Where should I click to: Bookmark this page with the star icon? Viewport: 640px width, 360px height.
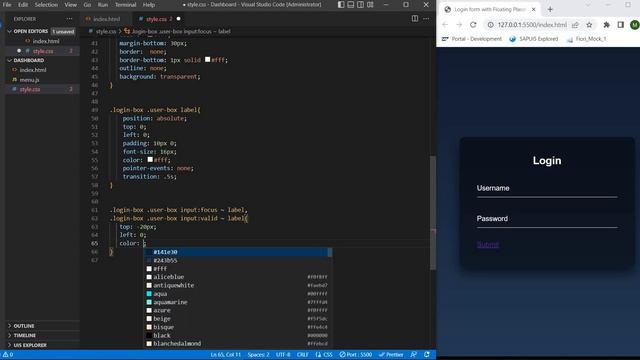click(x=589, y=25)
